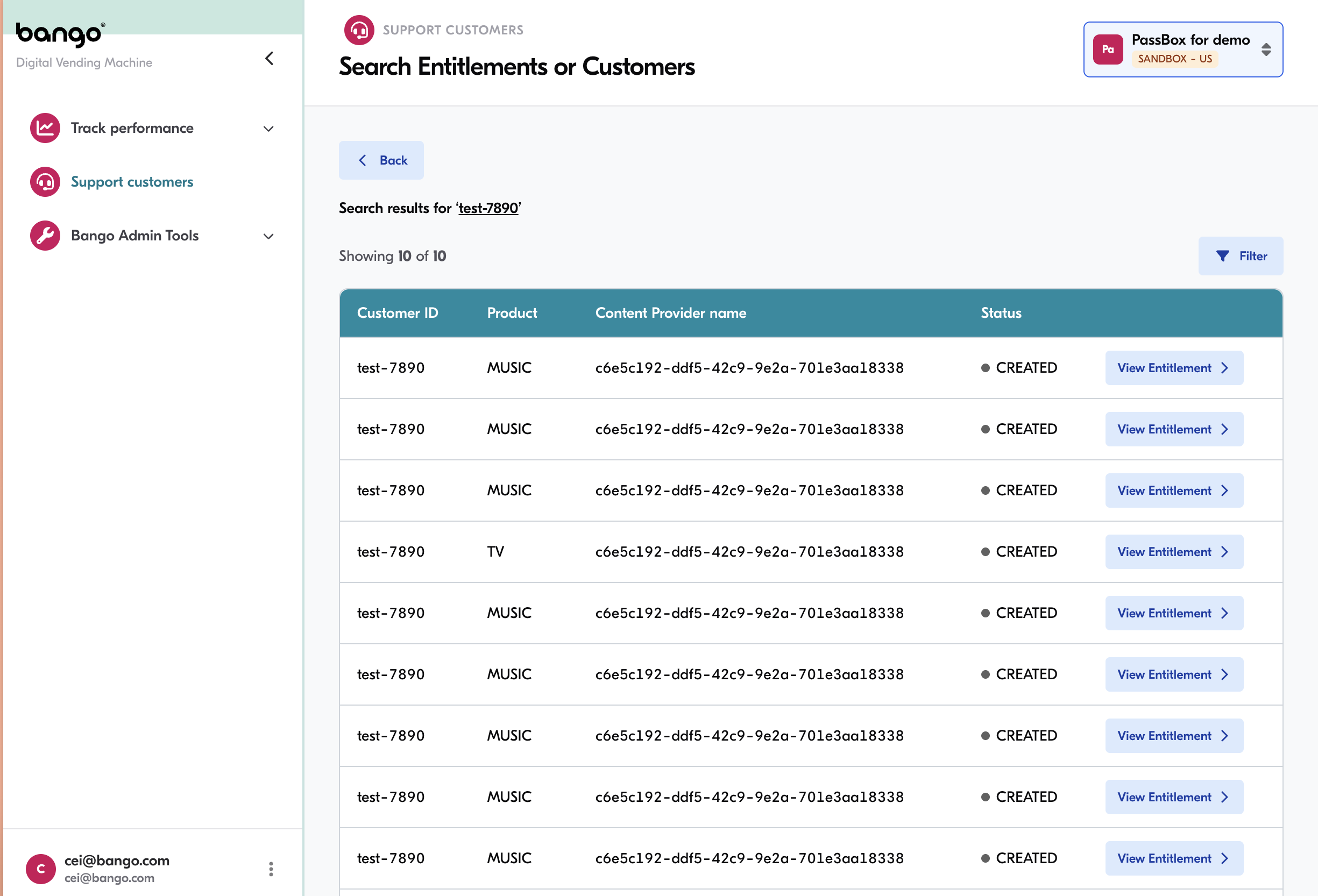Click the first row's content provider UUID
Viewport: 1318px width, 896px height.
(x=749, y=368)
